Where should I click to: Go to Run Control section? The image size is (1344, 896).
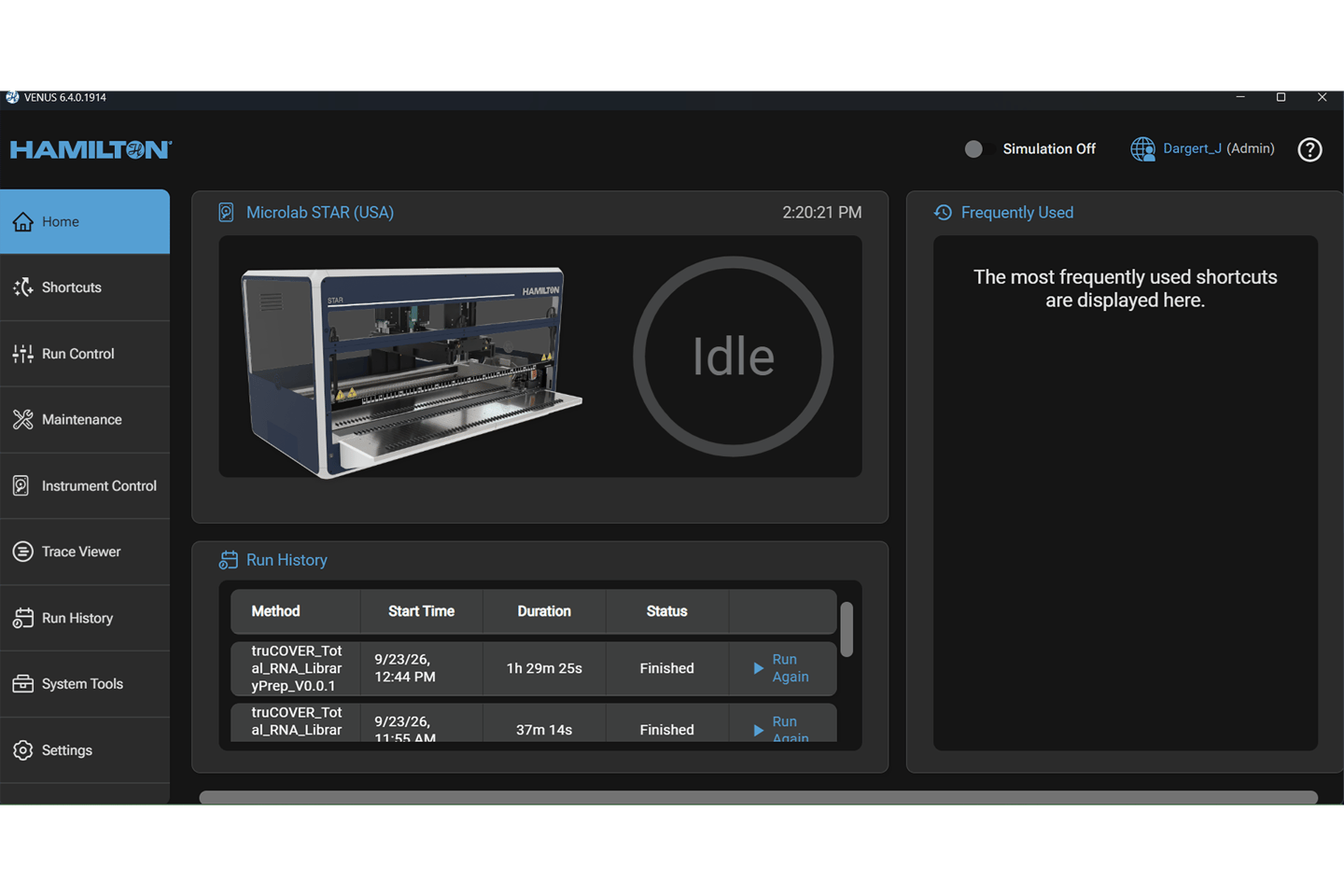85,354
